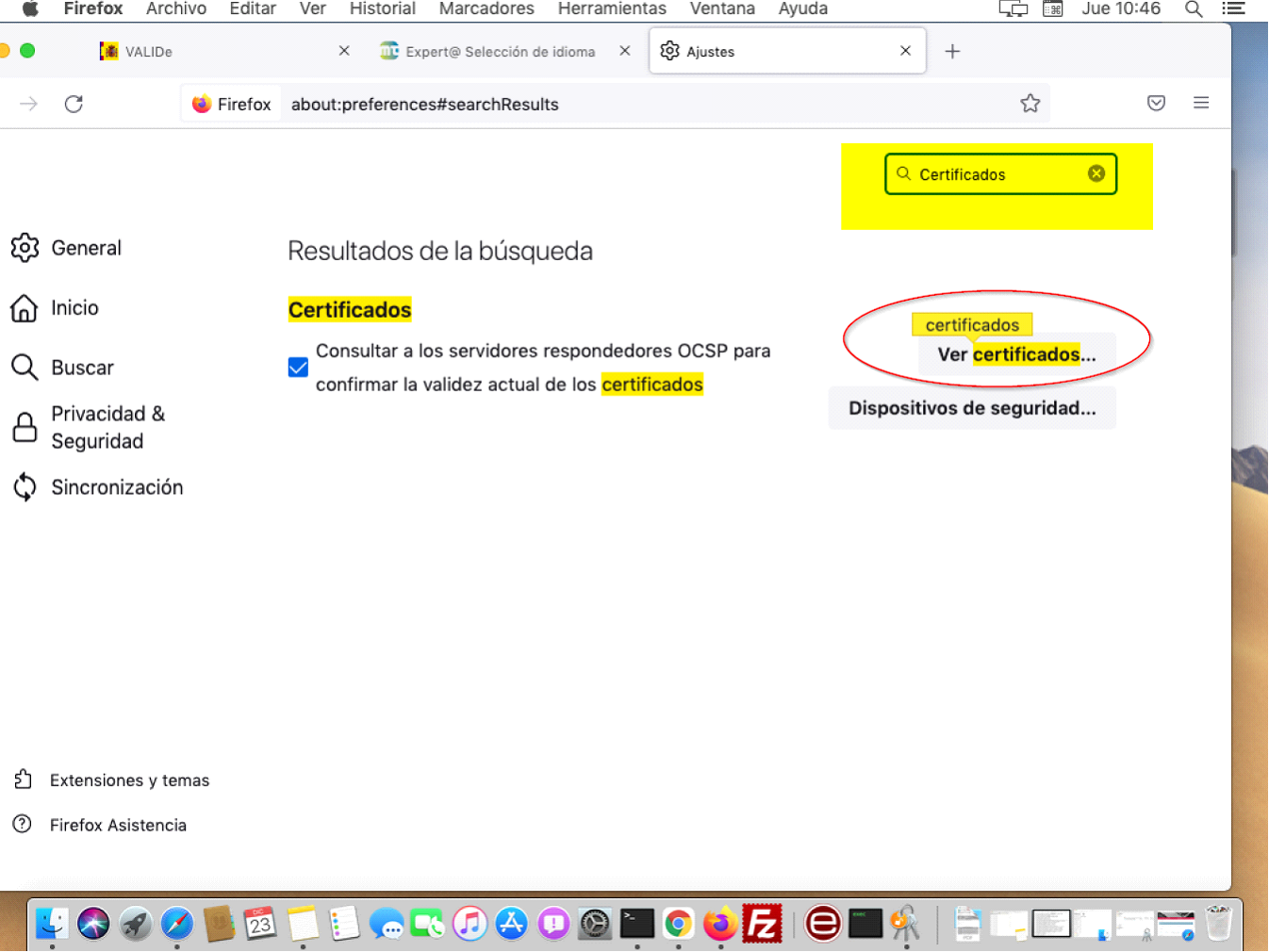Image resolution: width=1269 pixels, height=952 pixels.
Task: Launch FileZilla from the Dock
Action: coord(762,924)
